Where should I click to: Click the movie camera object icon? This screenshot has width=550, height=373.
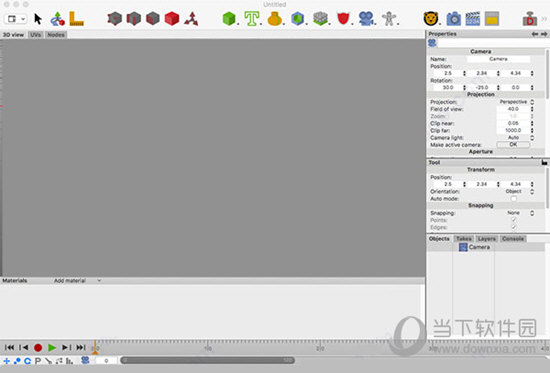coord(366,19)
